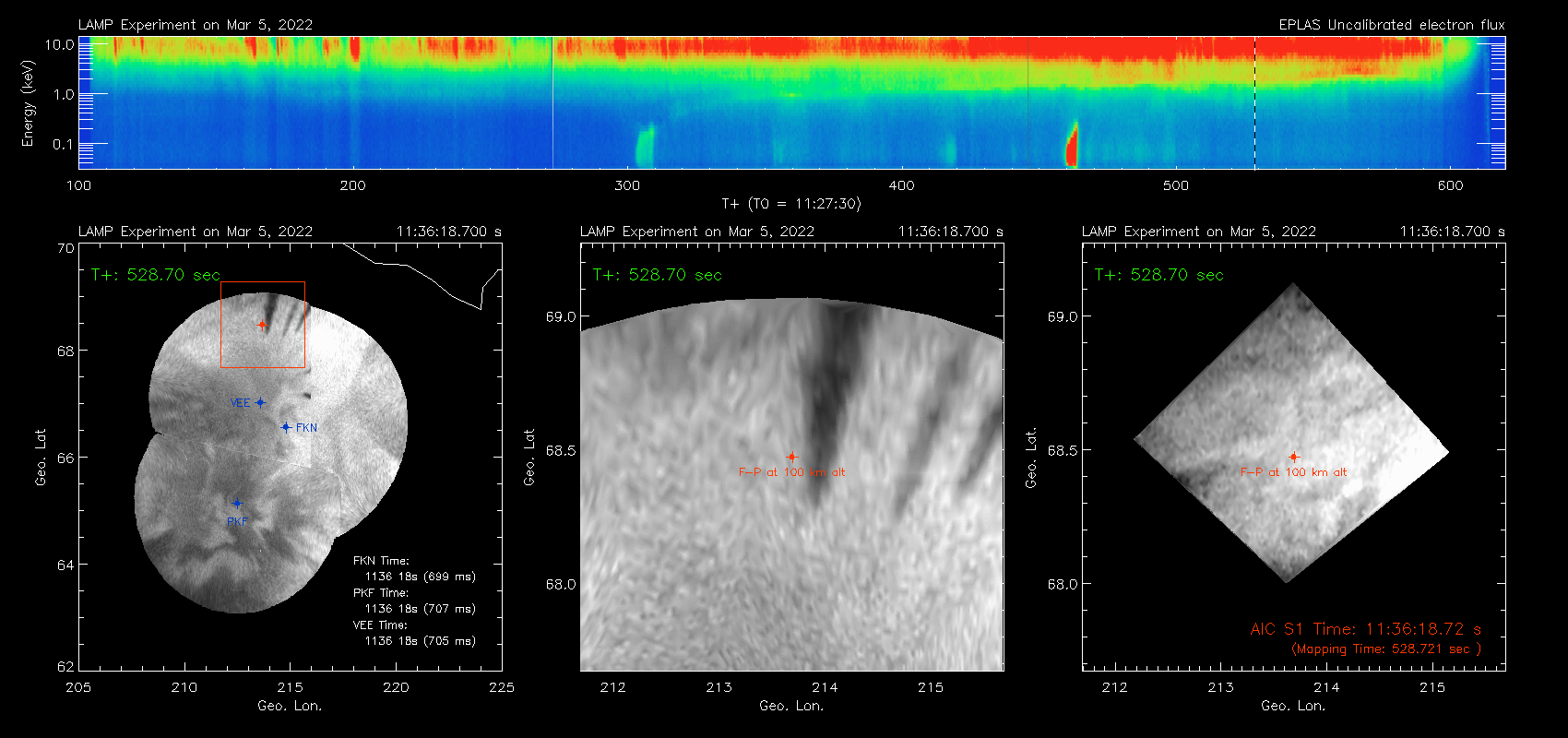The width and height of the screenshot is (1568, 738).
Task: Click the red F-P cross in the right AIC panel
Action: [1294, 457]
